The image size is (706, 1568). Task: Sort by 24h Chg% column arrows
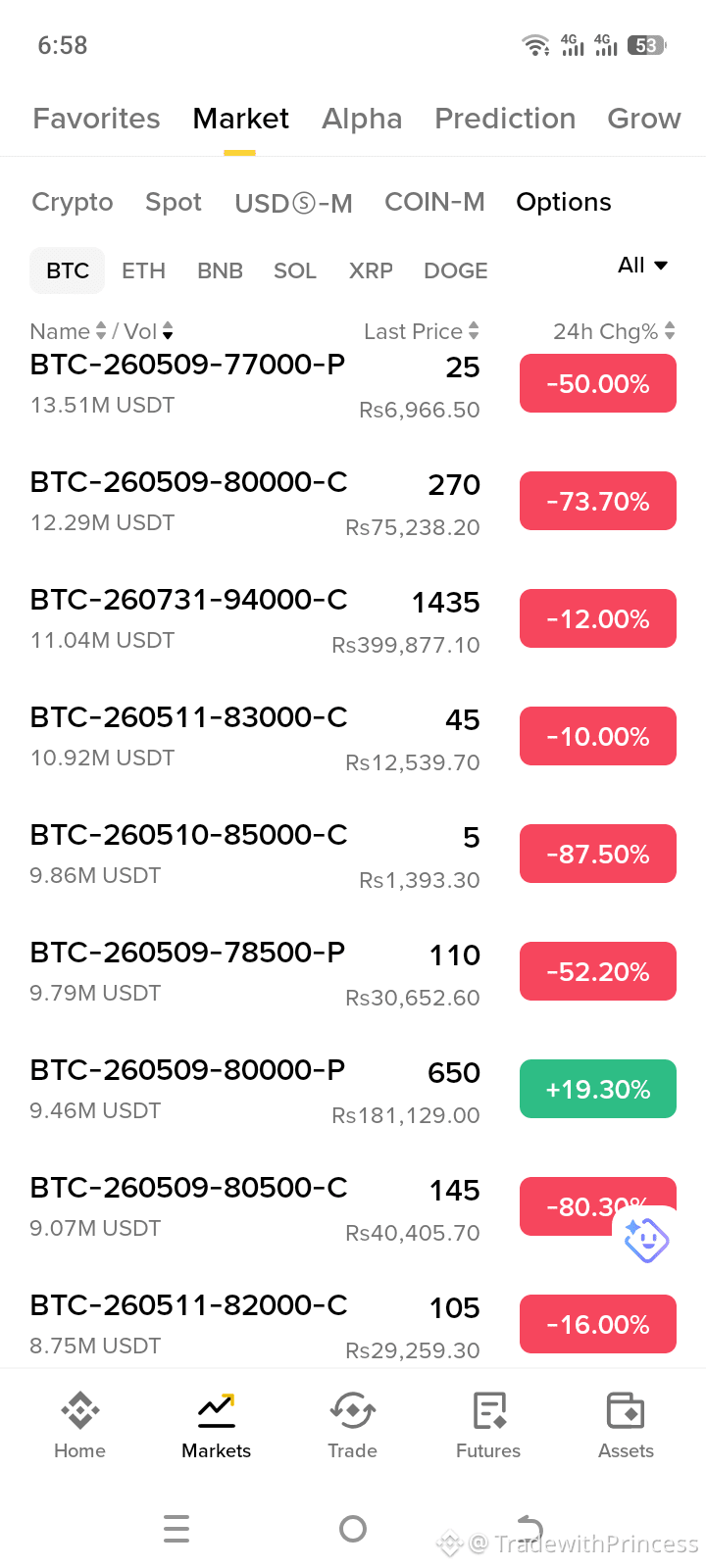pyautogui.click(x=670, y=331)
